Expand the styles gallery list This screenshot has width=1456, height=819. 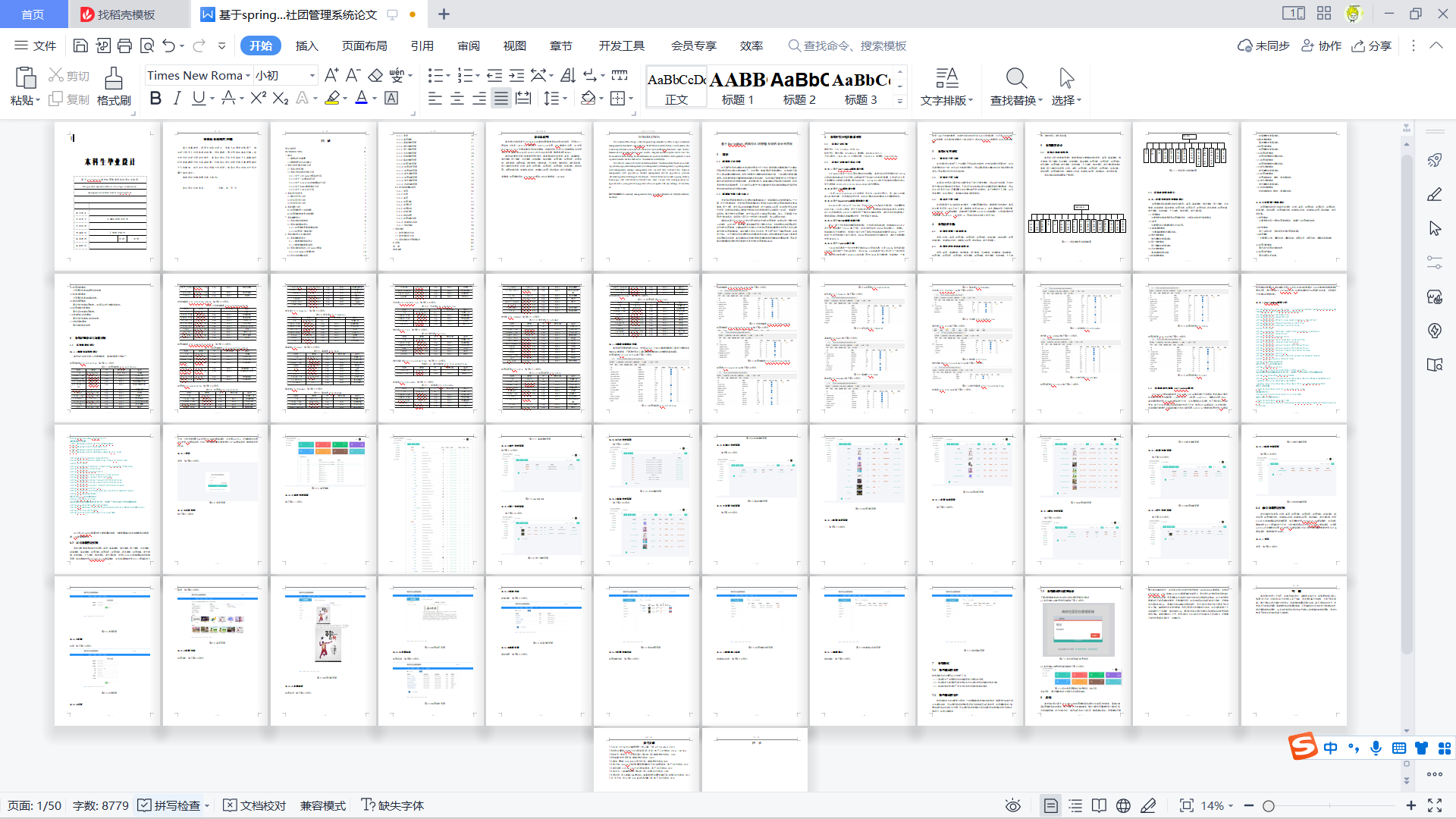(x=900, y=100)
